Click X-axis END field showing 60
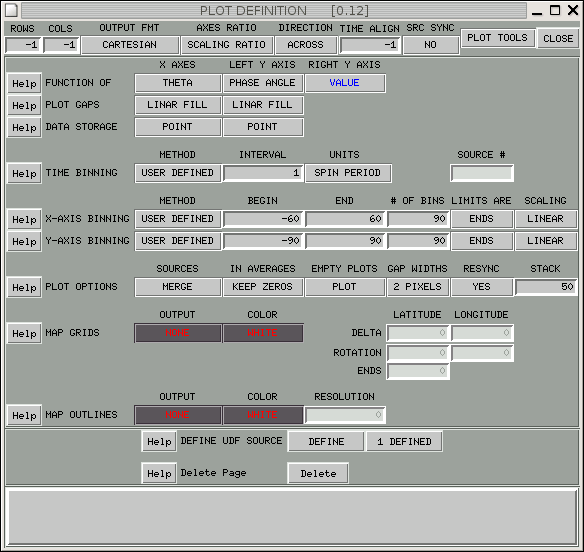Viewport: 584px width, 552px height. [345, 219]
